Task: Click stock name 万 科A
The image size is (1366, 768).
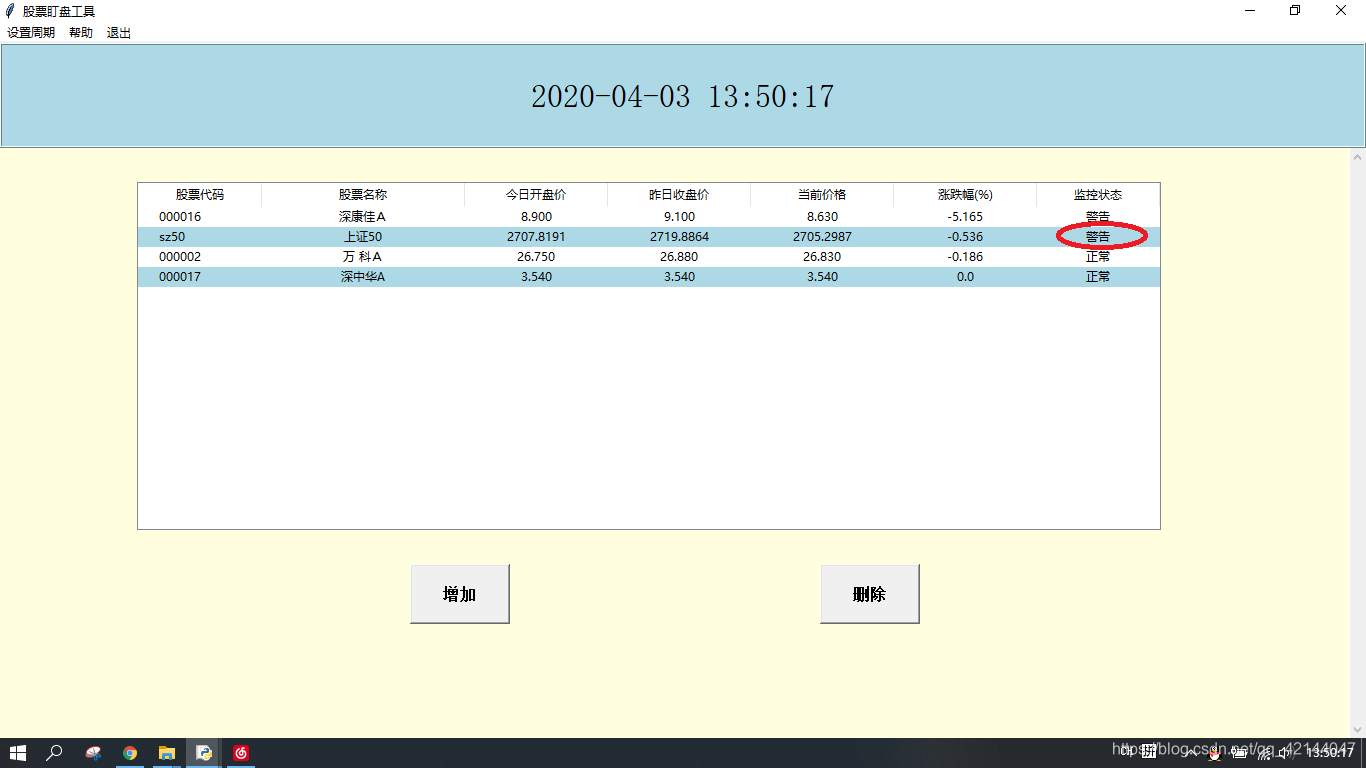Action: click(363, 257)
